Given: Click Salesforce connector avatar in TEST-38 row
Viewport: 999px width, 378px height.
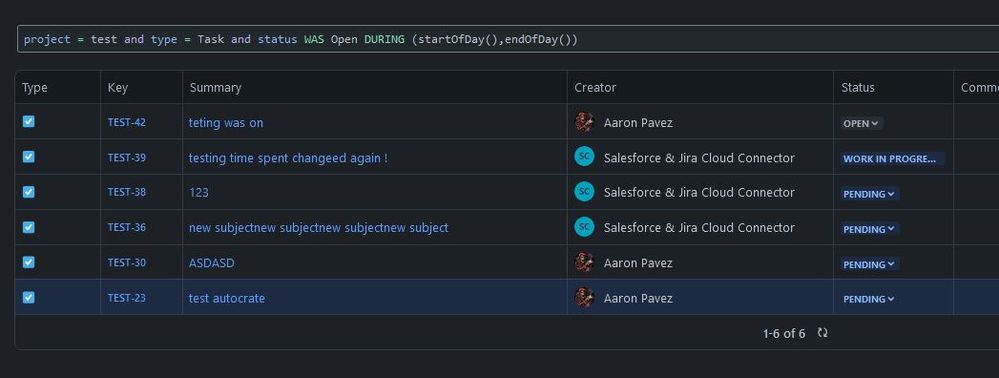Looking at the screenshot, I should [x=584, y=192].
